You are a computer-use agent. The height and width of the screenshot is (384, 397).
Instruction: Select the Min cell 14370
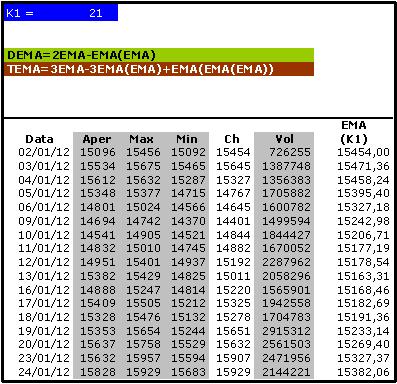coord(188,221)
